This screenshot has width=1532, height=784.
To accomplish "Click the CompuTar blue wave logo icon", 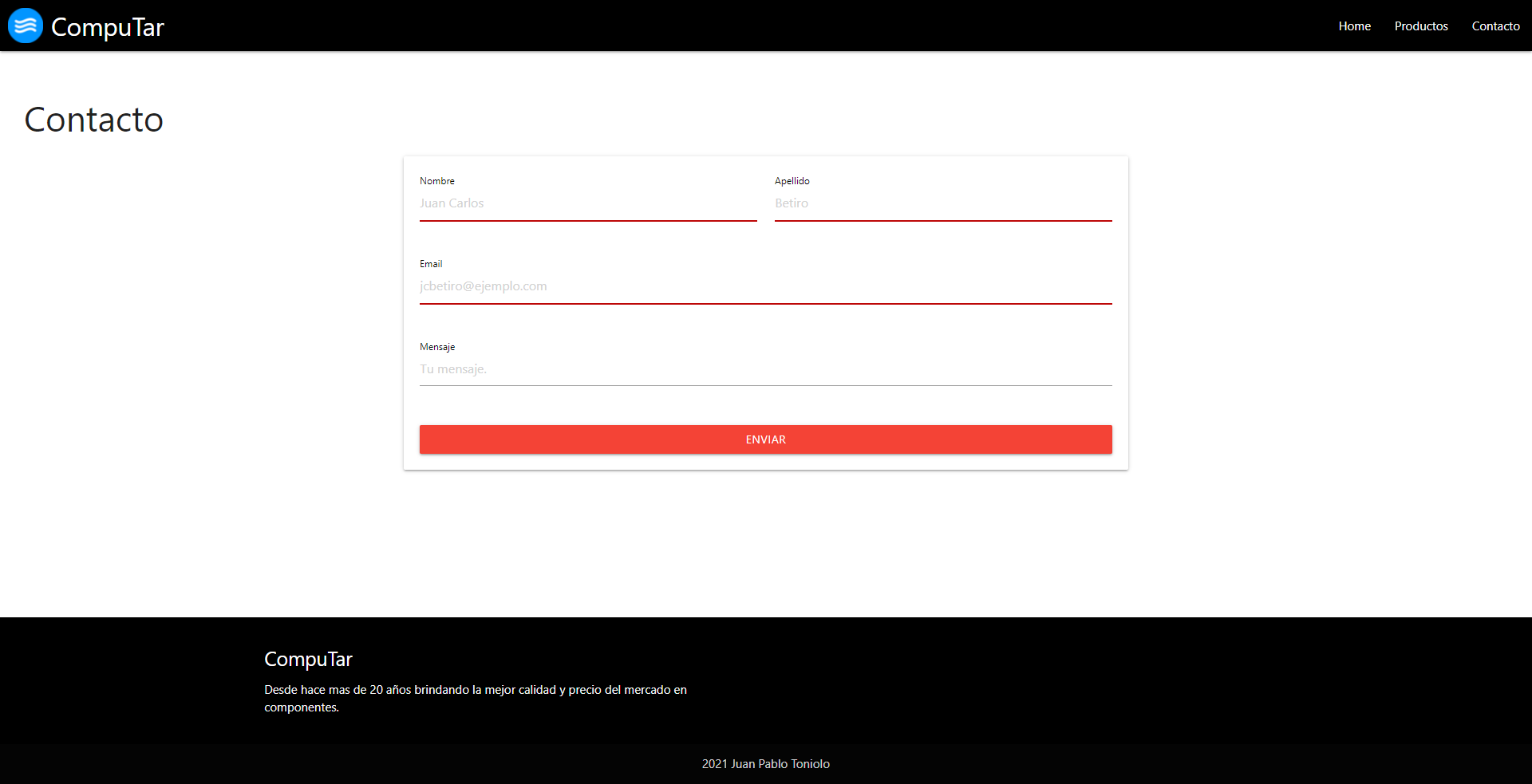I will click(26, 26).
